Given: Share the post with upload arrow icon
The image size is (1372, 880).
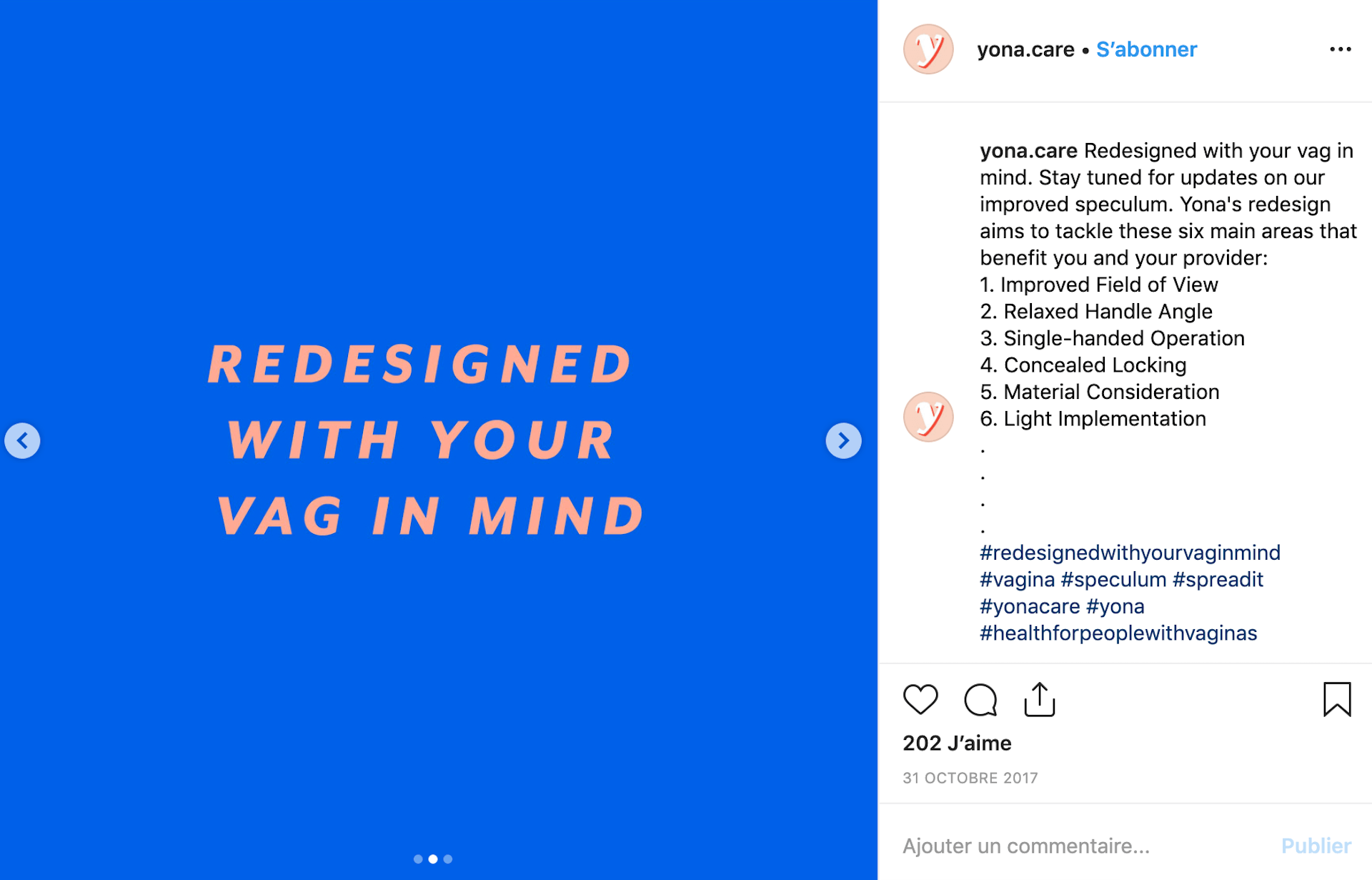Looking at the screenshot, I should [1040, 699].
